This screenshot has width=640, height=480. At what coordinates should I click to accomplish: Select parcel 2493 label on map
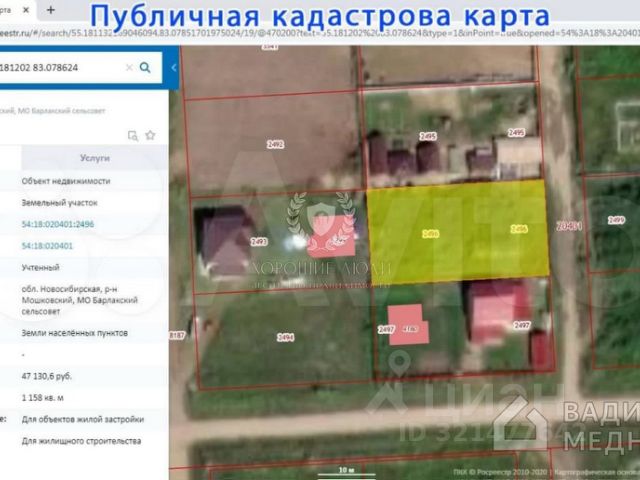(259, 242)
